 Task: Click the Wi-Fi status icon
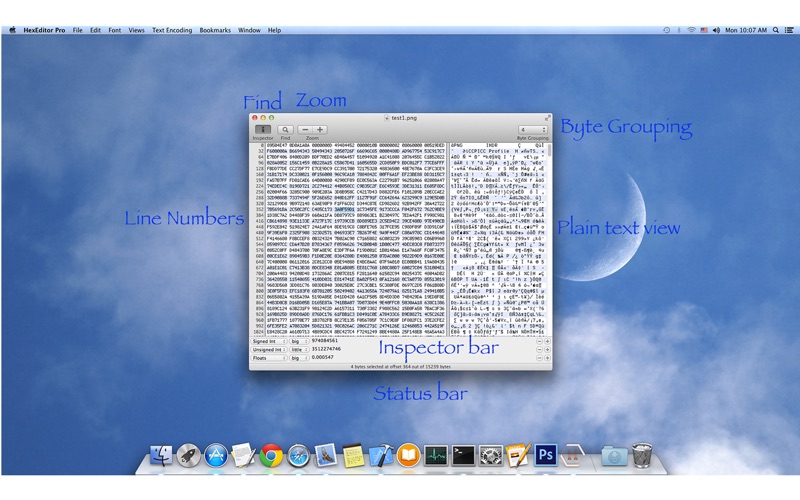click(x=691, y=30)
